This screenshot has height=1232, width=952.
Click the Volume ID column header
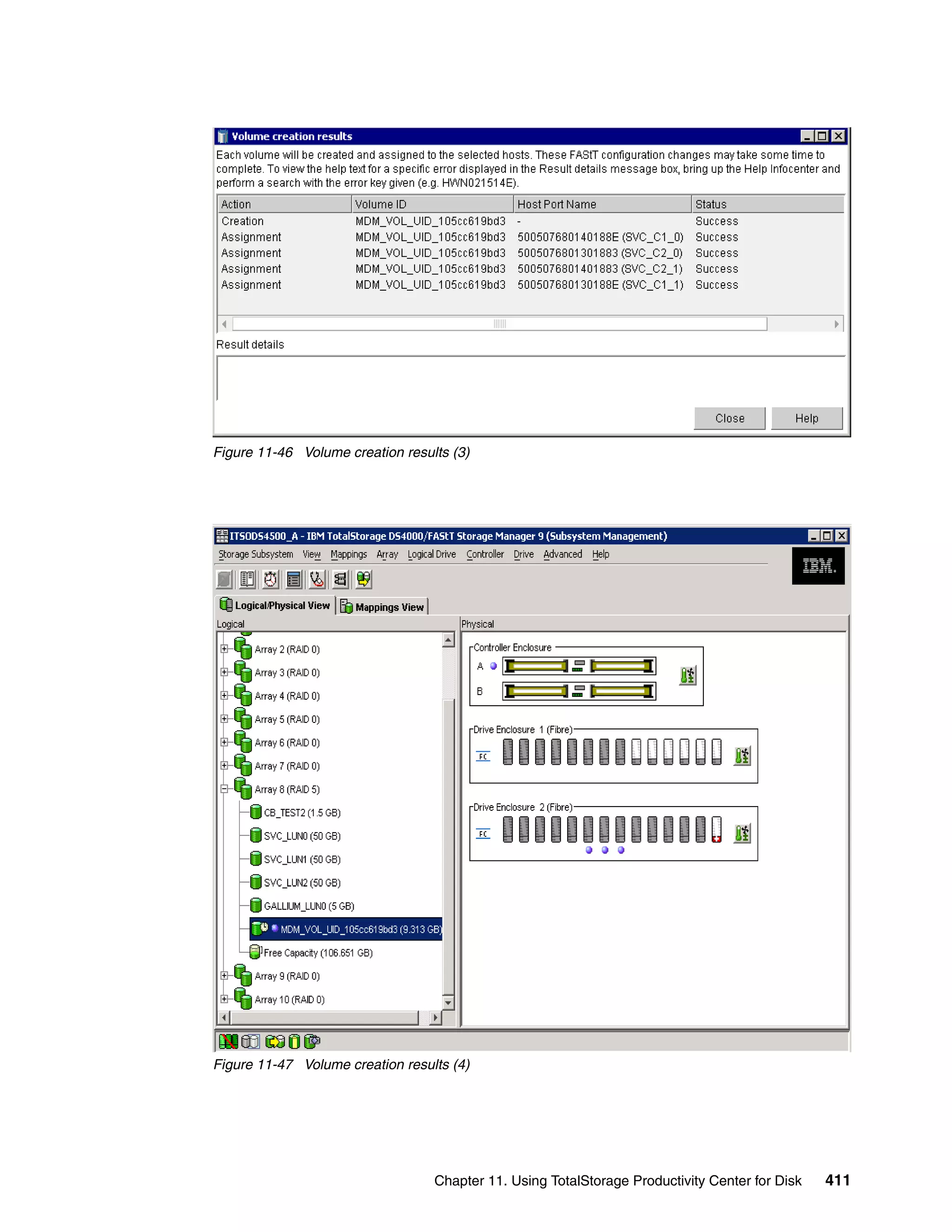(x=433, y=204)
